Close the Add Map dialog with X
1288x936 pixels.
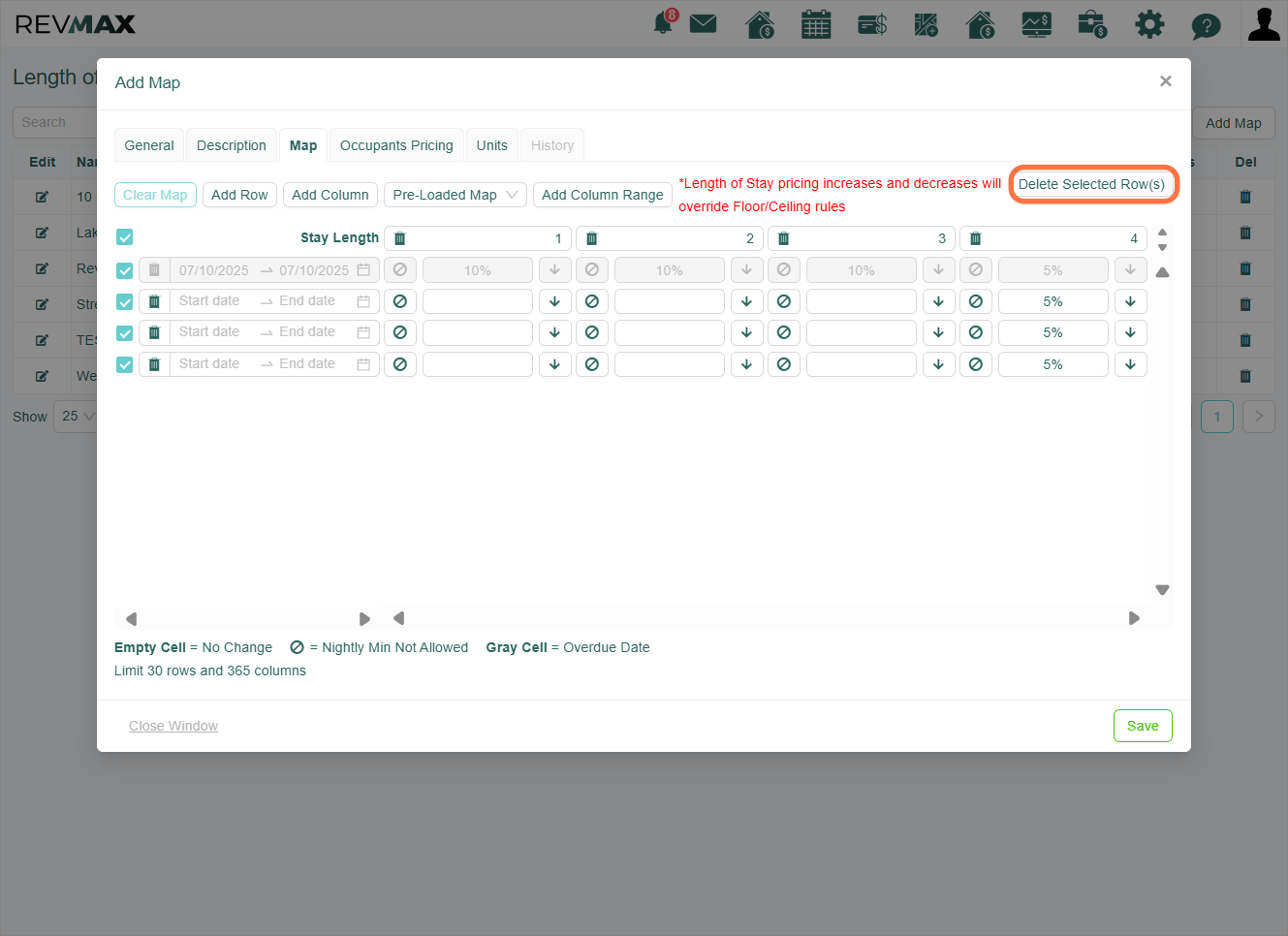pyautogui.click(x=1166, y=81)
